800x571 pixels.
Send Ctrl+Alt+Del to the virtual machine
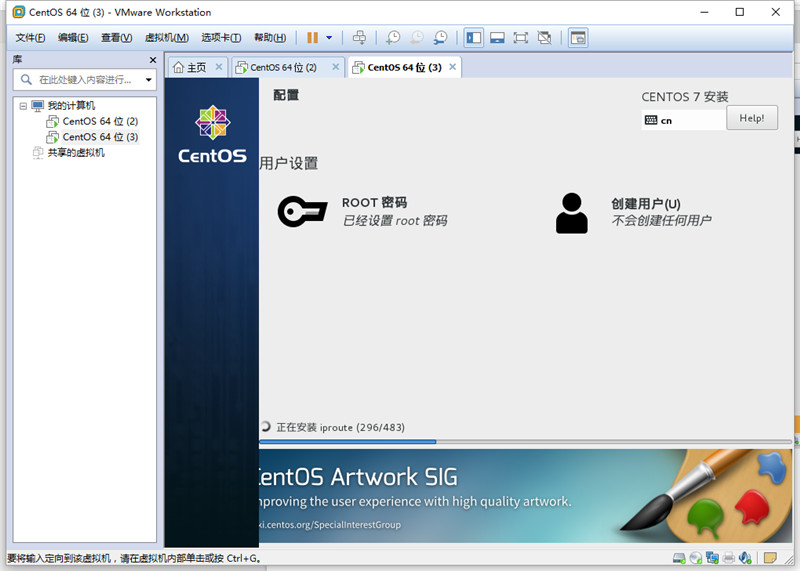point(359,38)
